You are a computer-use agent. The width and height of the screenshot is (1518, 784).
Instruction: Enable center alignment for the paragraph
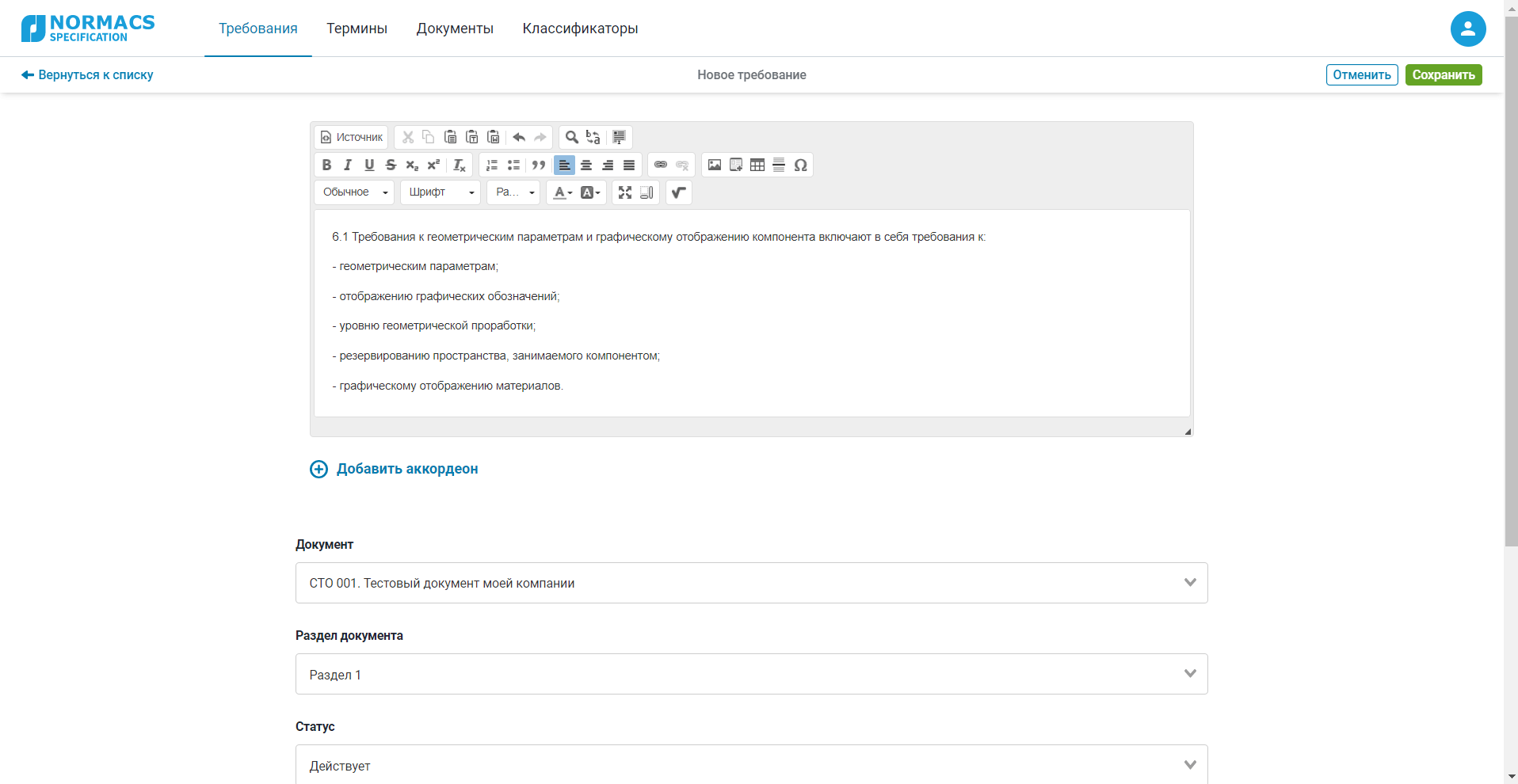coord(586,165)
